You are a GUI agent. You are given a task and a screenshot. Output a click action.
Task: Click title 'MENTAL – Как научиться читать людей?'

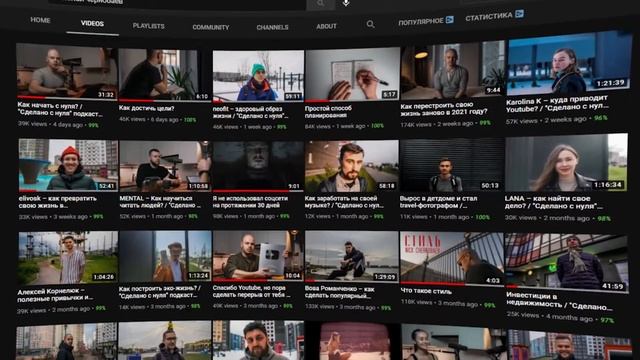coord(160,202)
